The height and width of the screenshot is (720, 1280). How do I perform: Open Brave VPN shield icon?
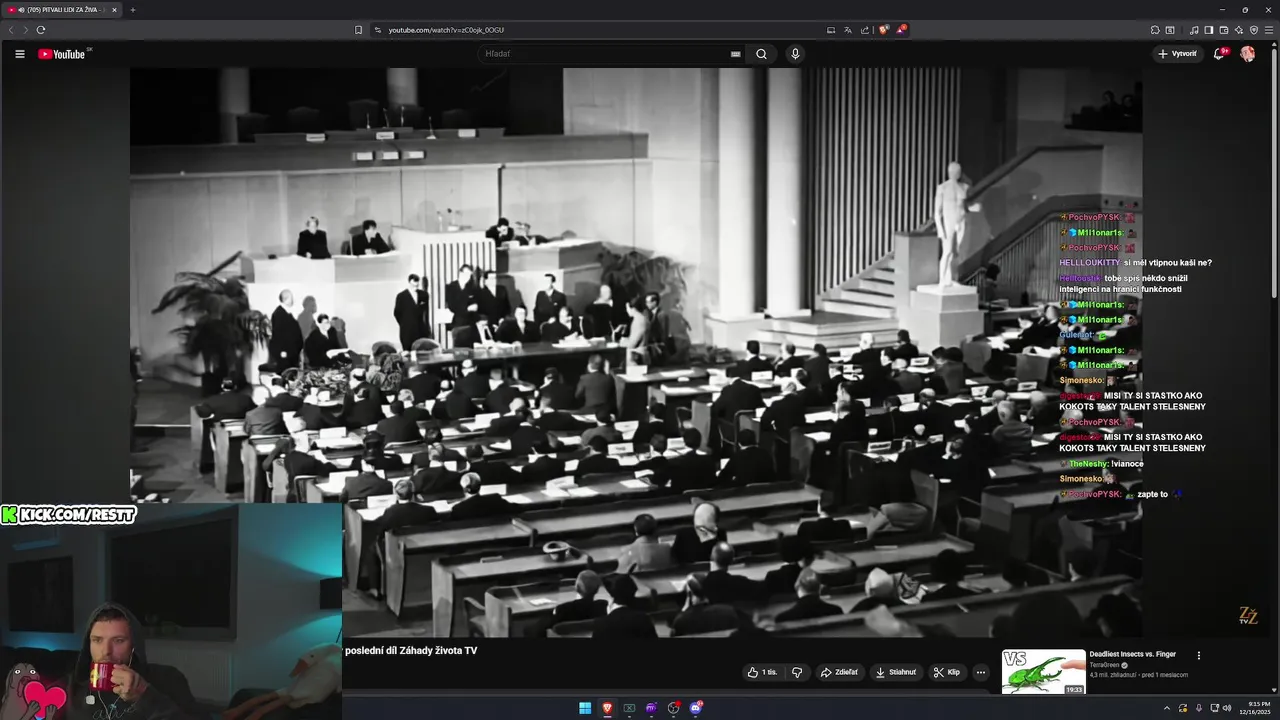[x=1254, y=30]
